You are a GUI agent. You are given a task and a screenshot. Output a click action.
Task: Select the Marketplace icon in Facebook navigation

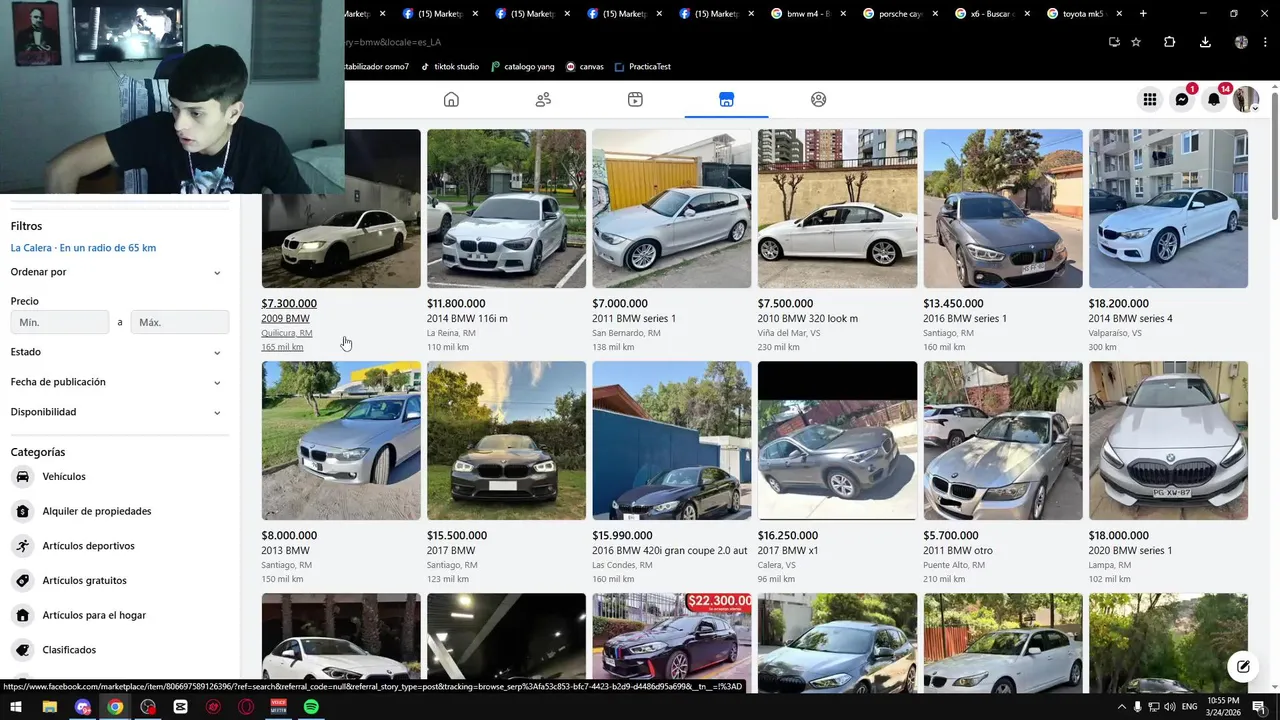(727, 99)
